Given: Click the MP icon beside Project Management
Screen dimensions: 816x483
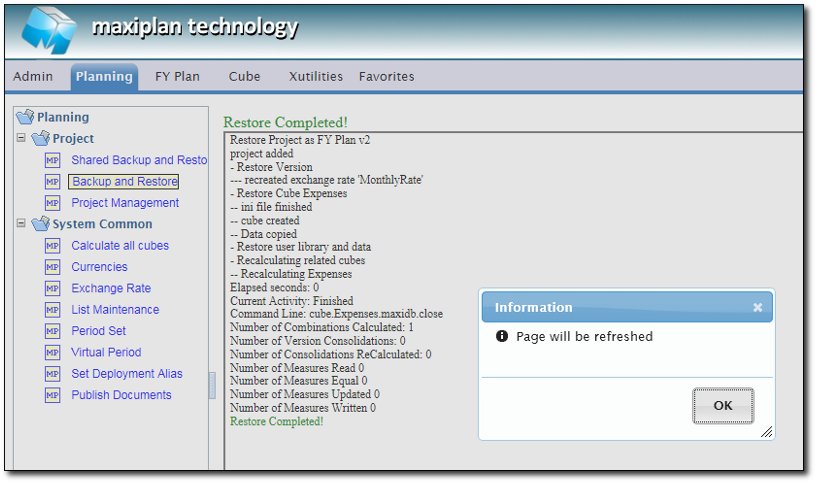Looking at the screenshot, I should [53, 203].
